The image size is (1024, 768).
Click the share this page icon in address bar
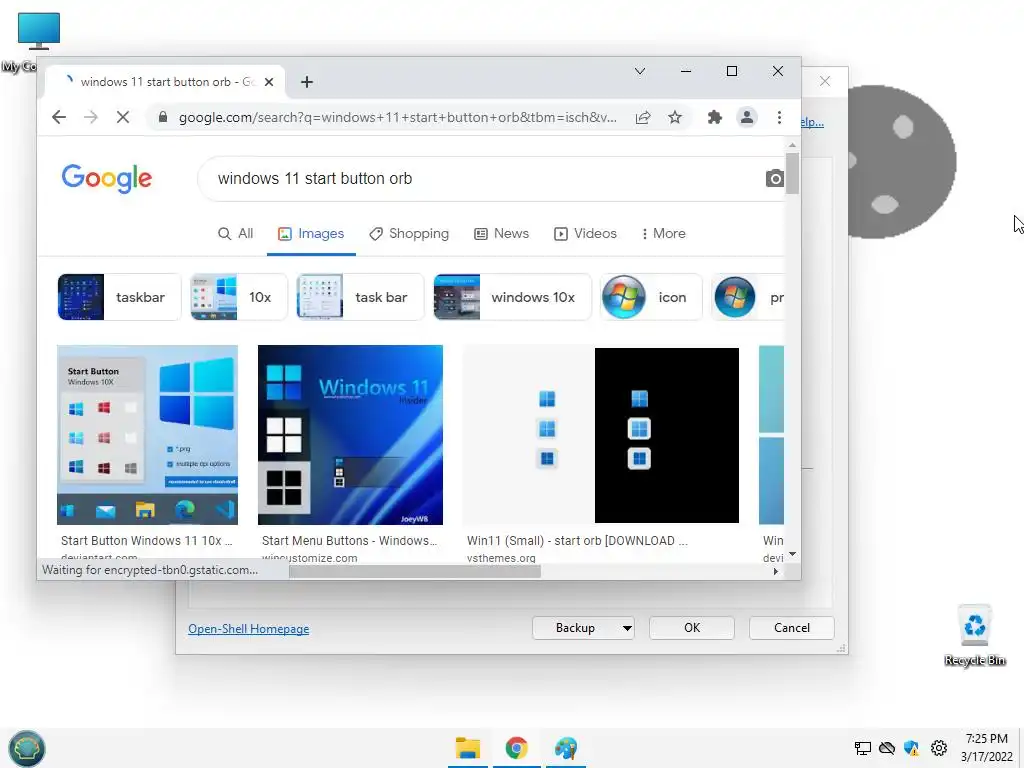click(643, 117)
